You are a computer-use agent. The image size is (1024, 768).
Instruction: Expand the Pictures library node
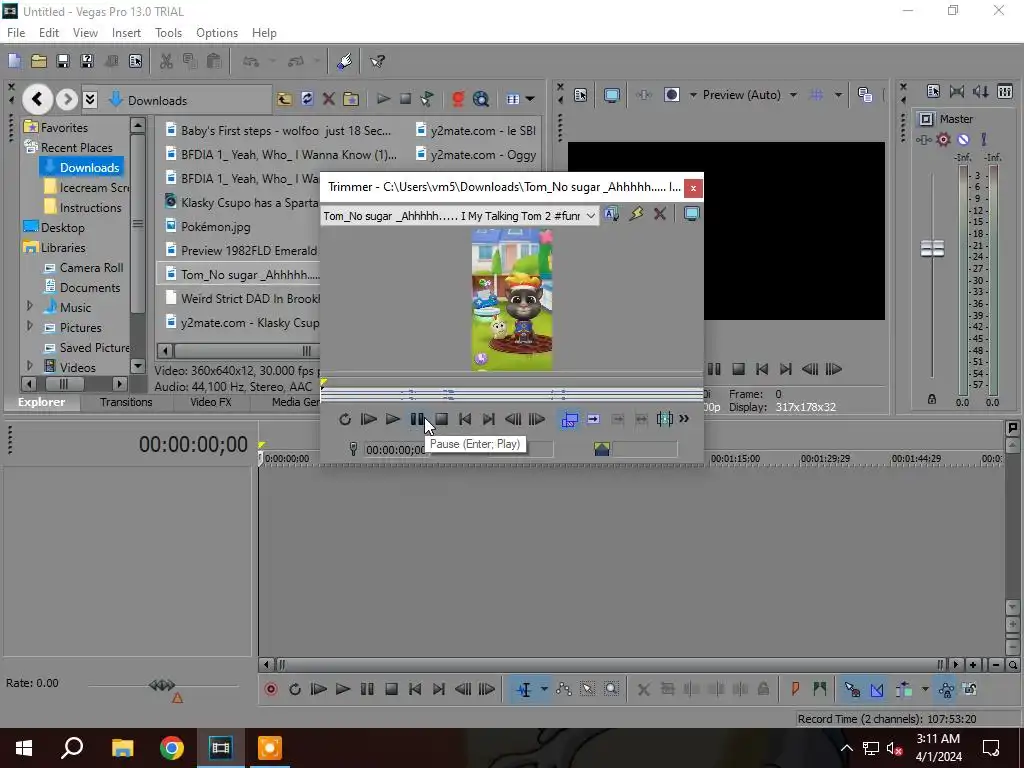click(29, 326)
